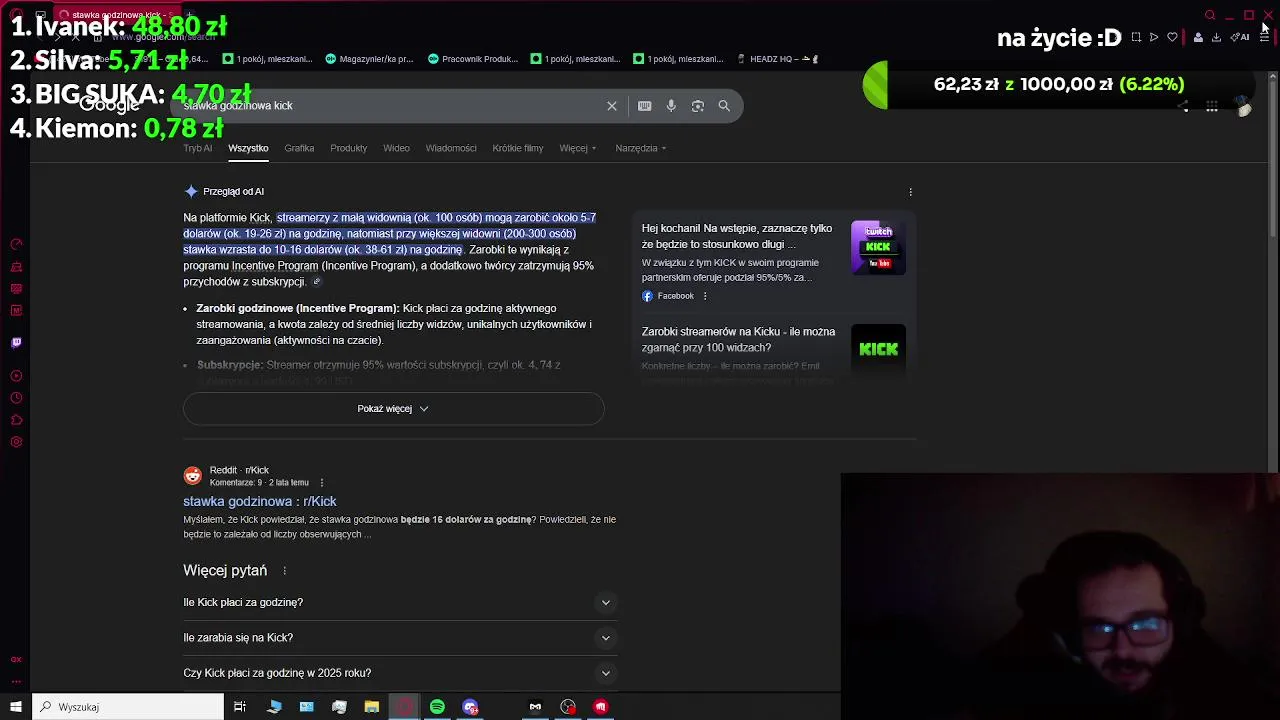Open the Windows Start menu
The width and height of the screenshot is (1280, 720).
16,707
